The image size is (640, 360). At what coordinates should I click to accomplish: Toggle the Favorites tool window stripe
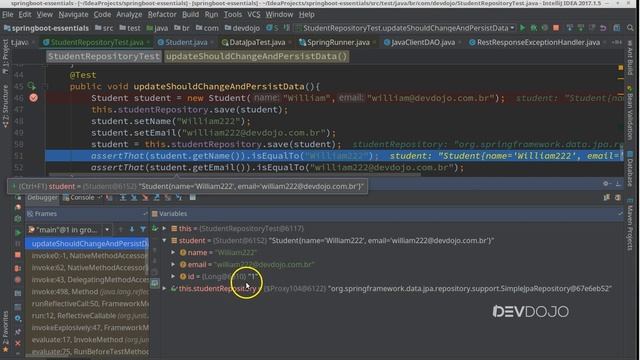pos(5,331)
